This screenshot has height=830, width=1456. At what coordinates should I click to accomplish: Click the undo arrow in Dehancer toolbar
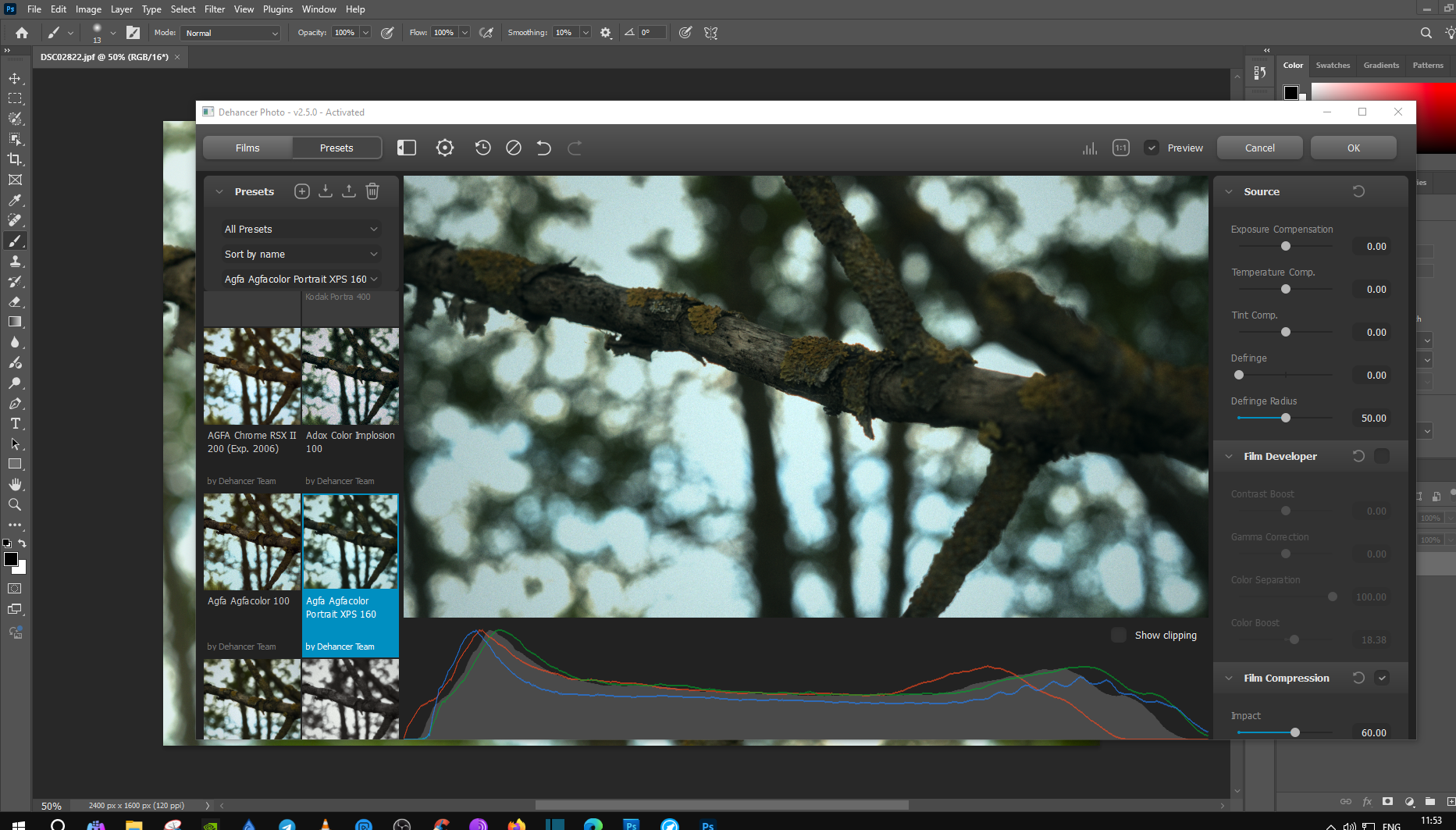(x=544, y=148)
